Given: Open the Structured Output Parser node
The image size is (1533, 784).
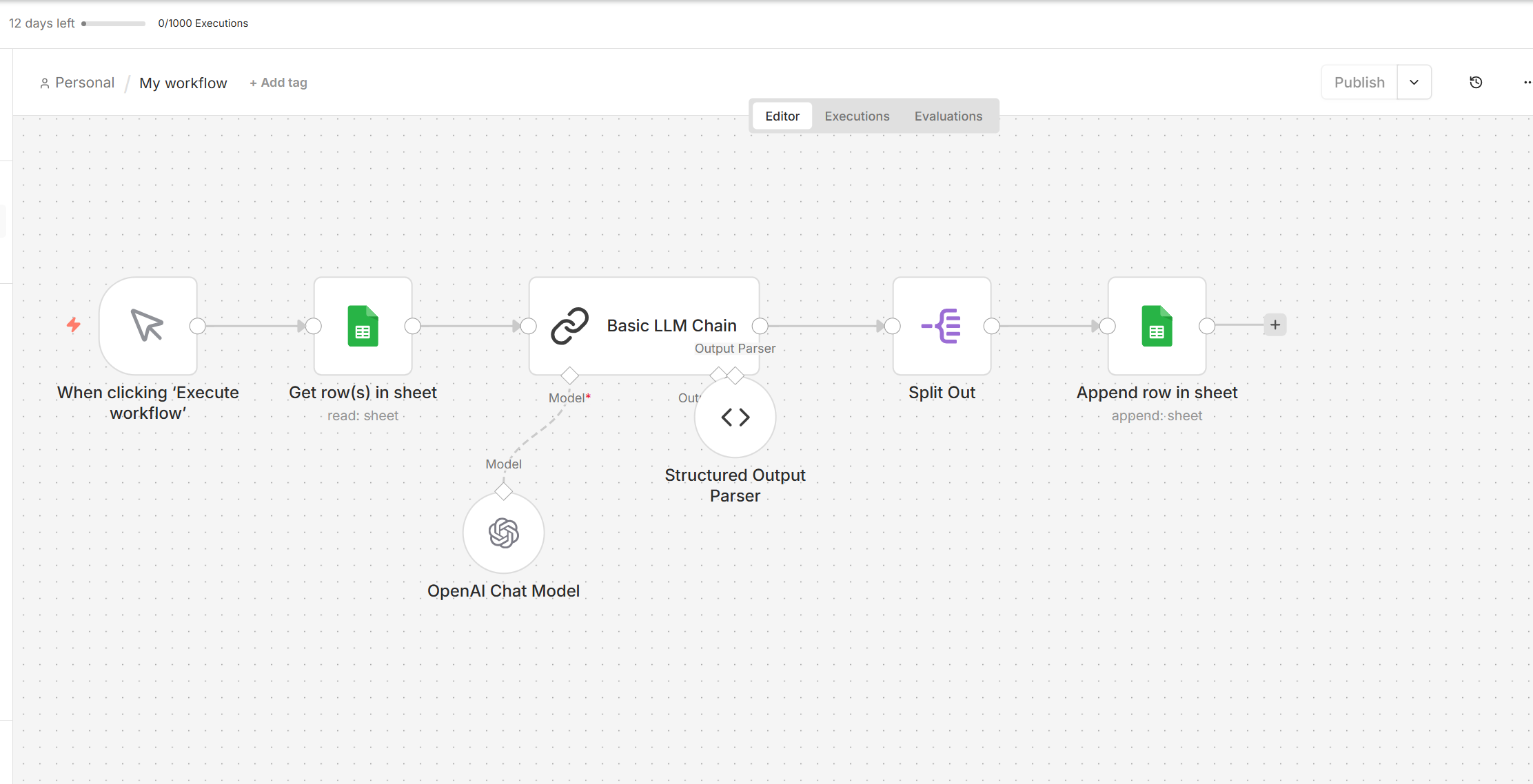Looking at the screenshot, I should (x=735, y=417).
